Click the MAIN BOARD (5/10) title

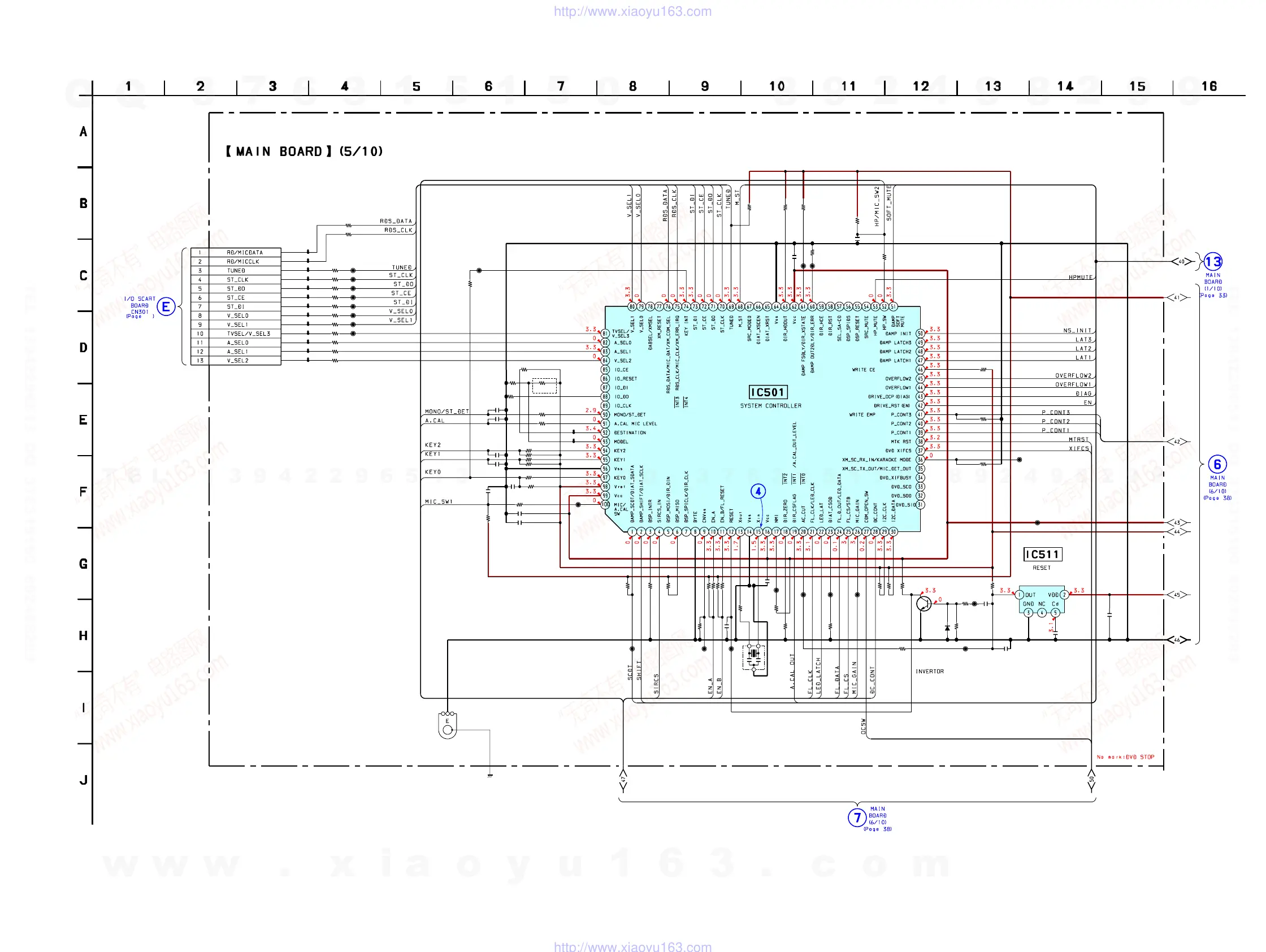pyautogui.click(x=304, y=152)
